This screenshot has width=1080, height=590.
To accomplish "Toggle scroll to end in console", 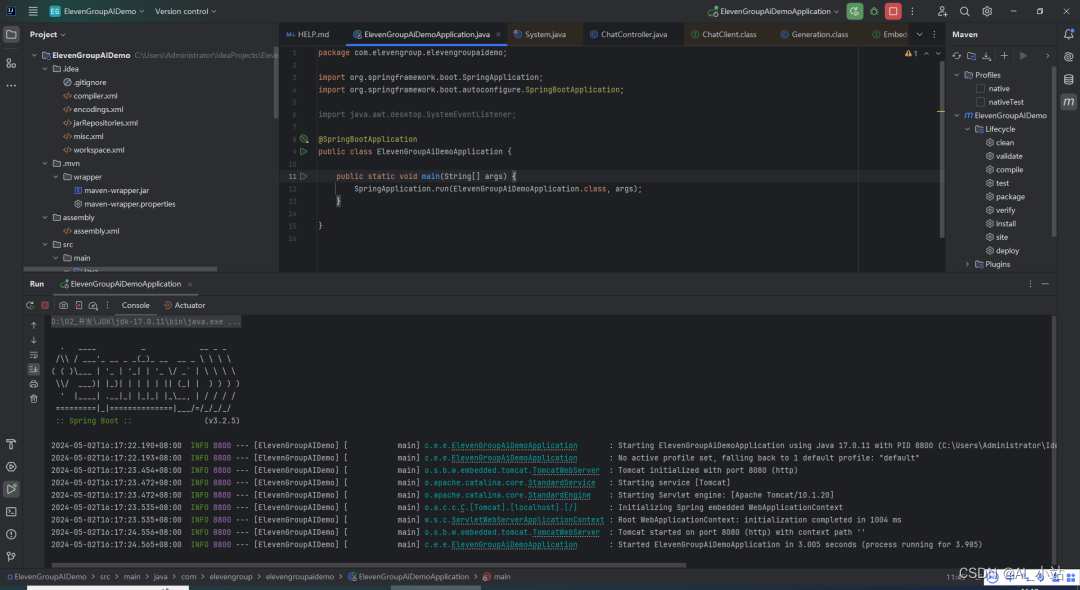I will 34,369.
